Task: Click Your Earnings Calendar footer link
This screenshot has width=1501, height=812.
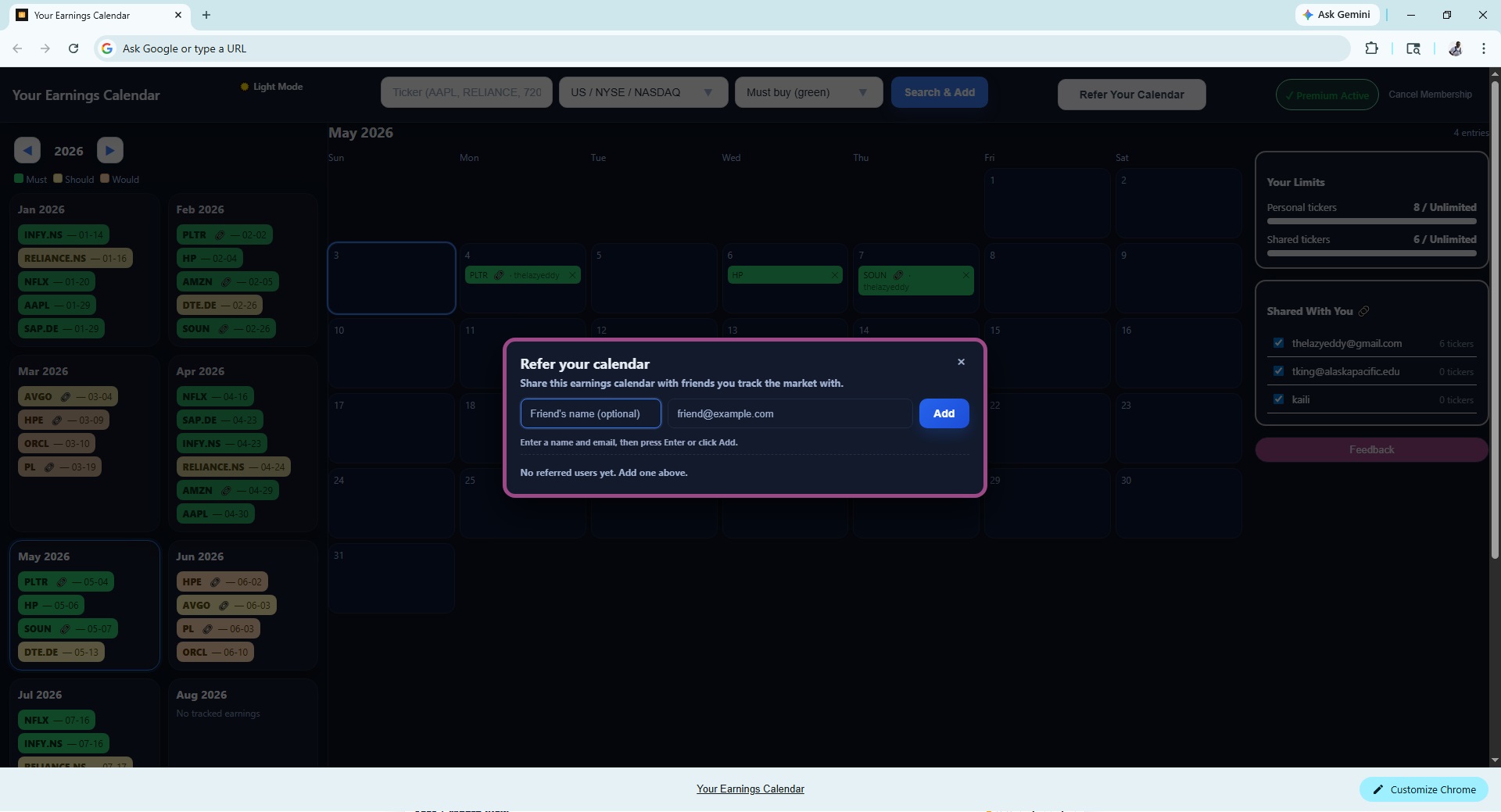Action: 750,789
